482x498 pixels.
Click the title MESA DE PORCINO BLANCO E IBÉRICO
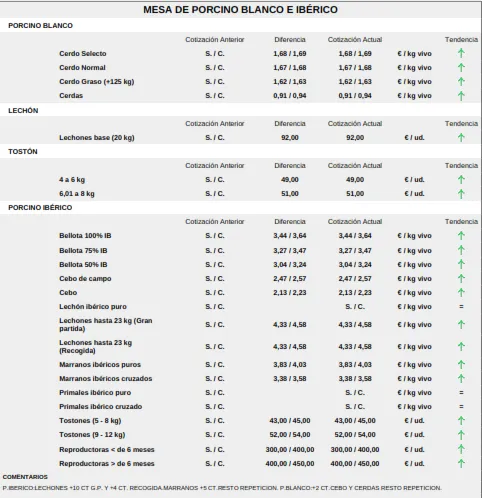(x=240, y=10)
